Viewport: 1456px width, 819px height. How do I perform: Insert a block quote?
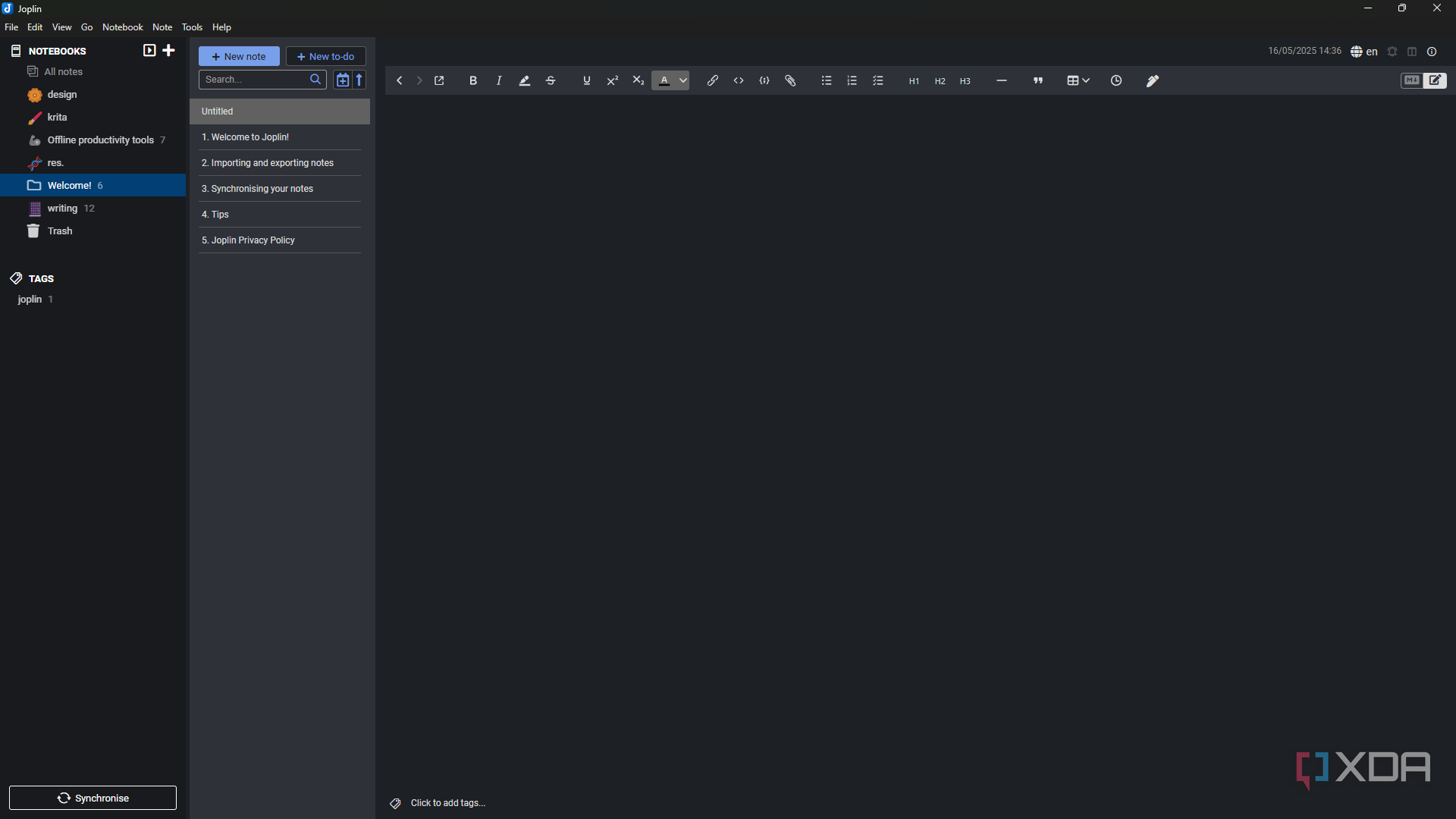[1038, 80]
